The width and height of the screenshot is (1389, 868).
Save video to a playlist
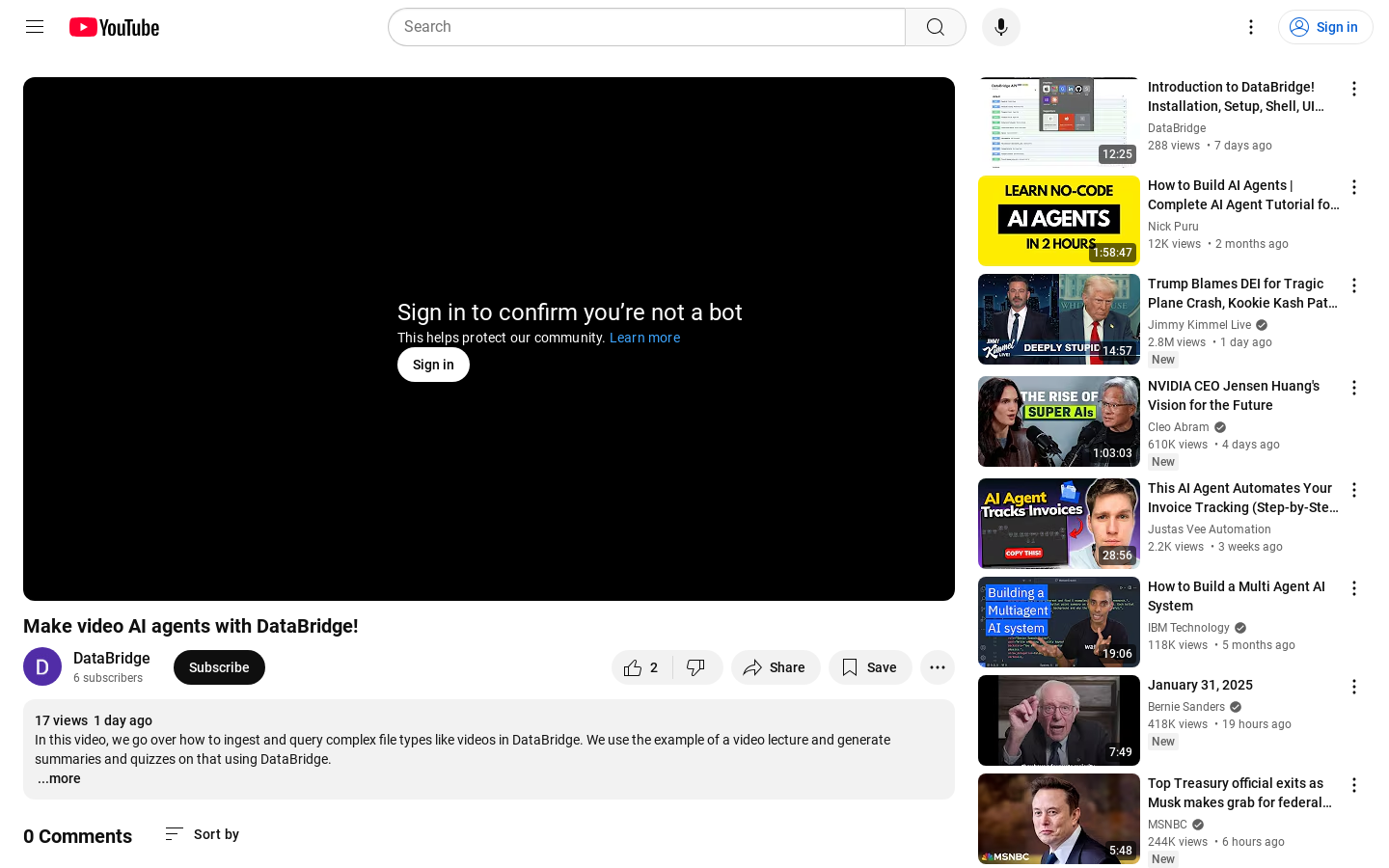[x=870, y=667]
